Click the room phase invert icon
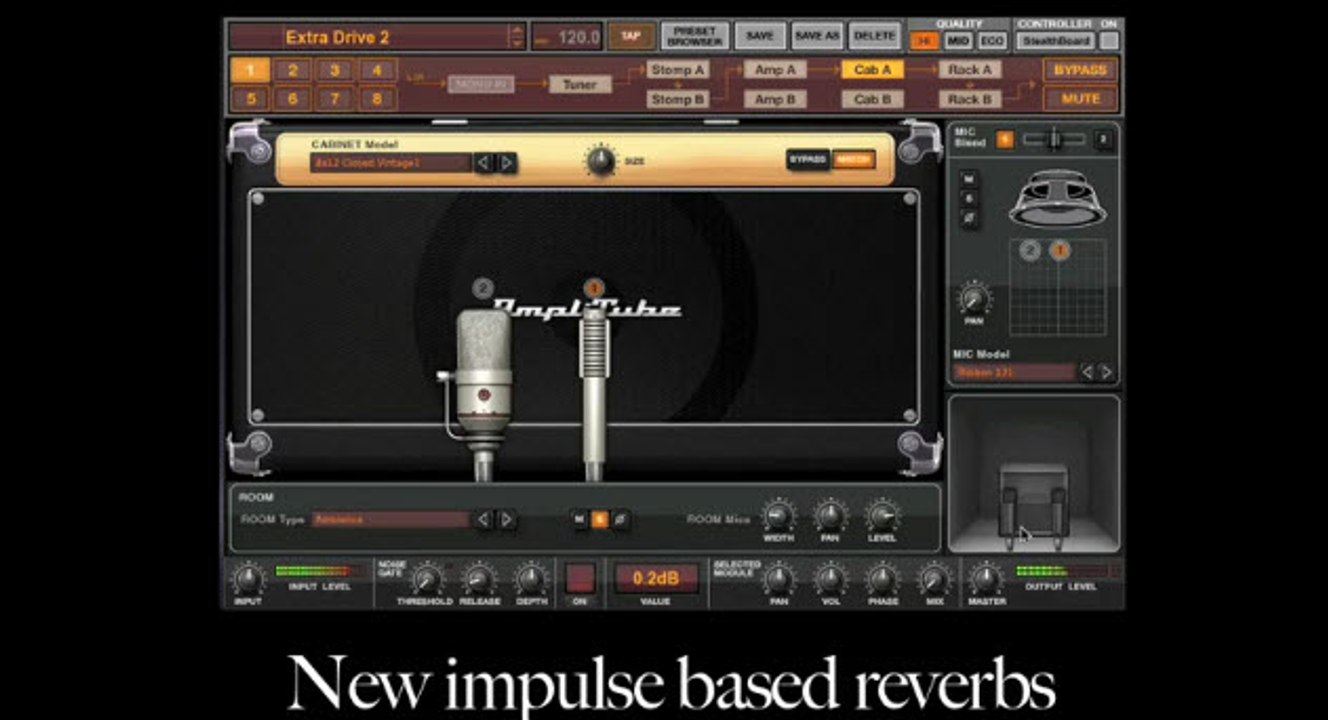Image resolution: width=1328 pixels, height=720 pixels. click(621, 519)
